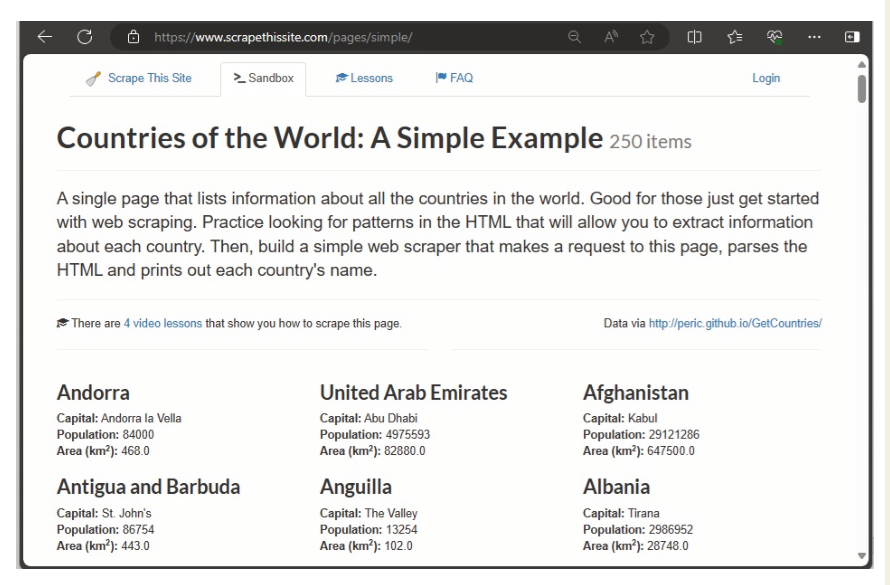
Task: Open the FAQ tab
Action: coord(454,78)
